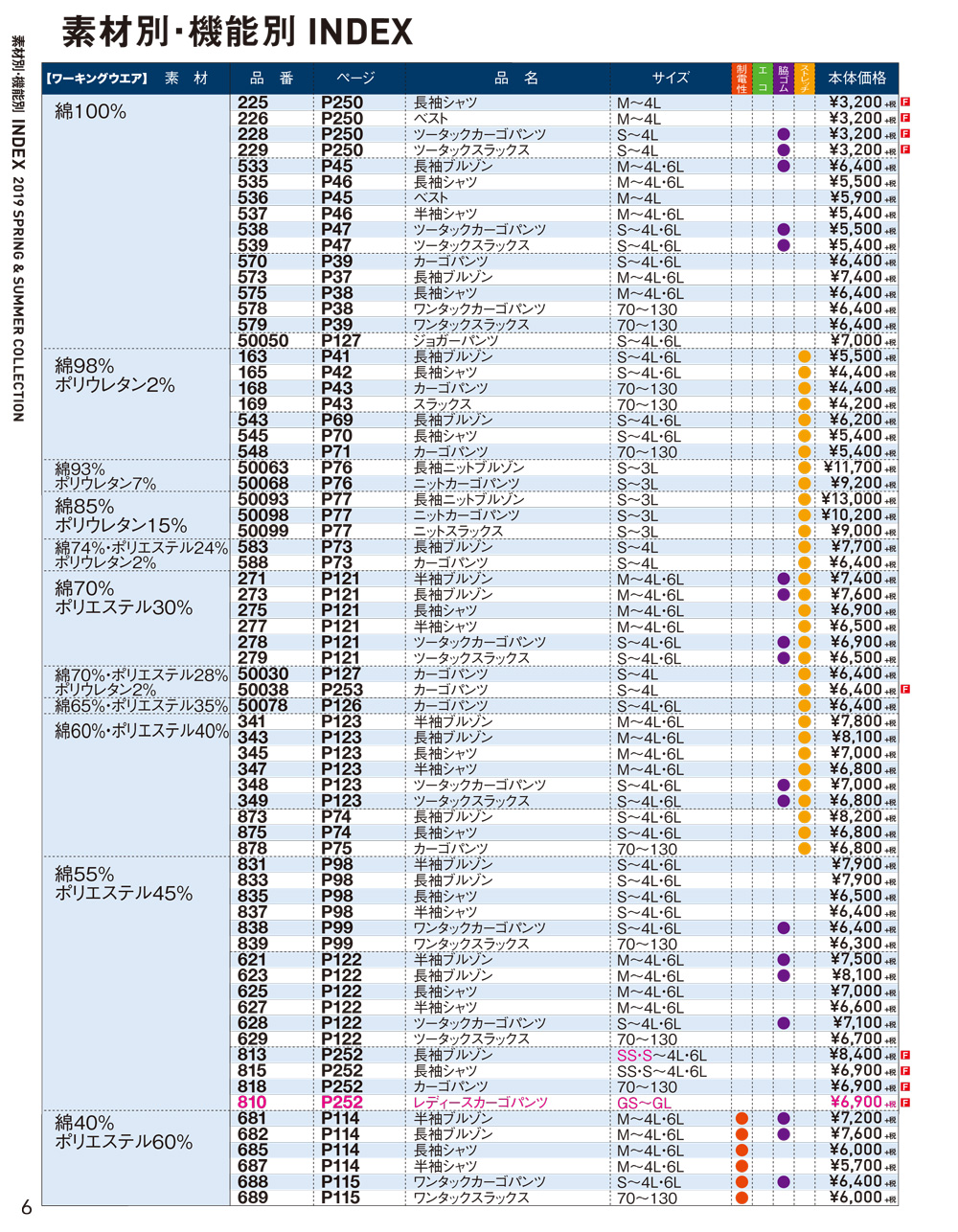This screenshot has width=958, height=1232.
Task: Click the 素材別・機能別 INDEX page title
Action: click(x=237, y=32)
